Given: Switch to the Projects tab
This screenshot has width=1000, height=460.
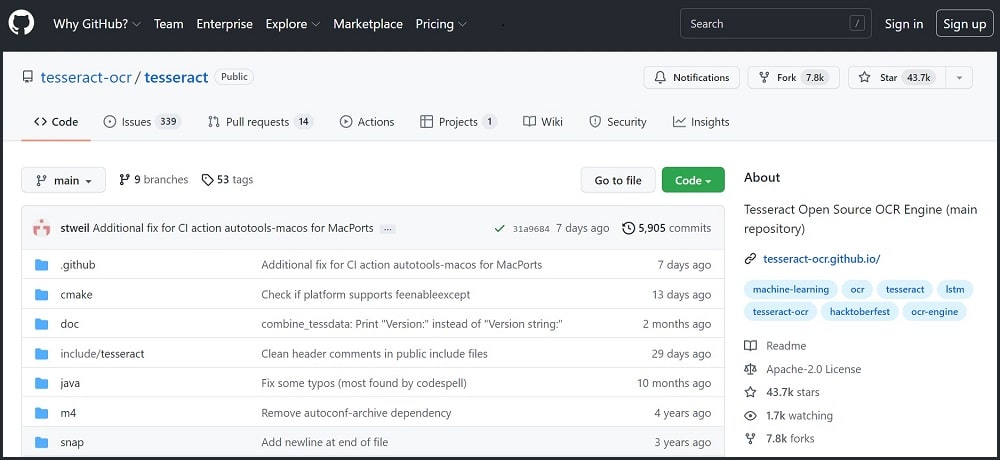Looking at the screenshot, I should coord(459,122).
